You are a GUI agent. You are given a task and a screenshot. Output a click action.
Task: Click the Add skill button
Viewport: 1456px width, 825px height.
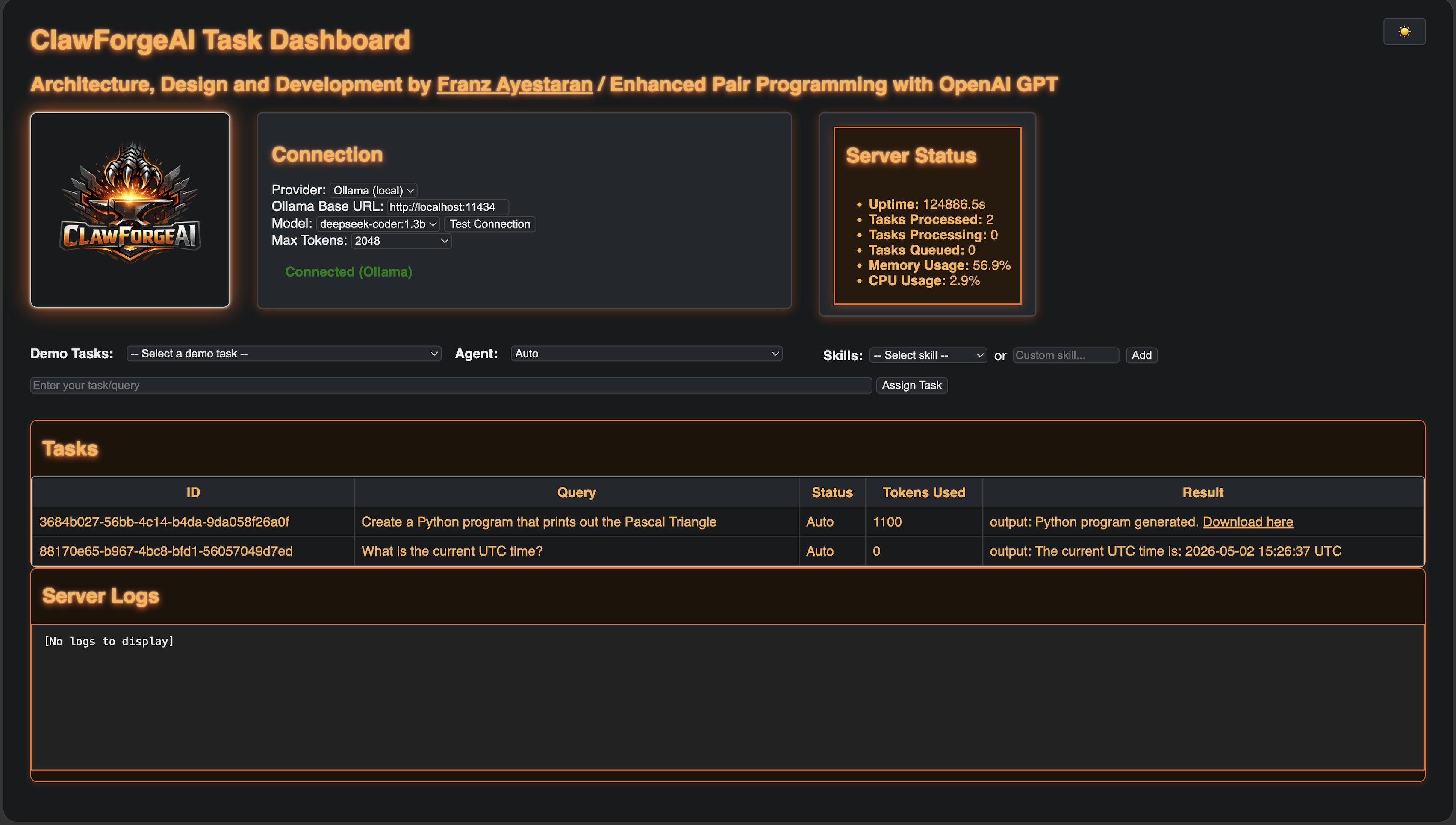(x=1141, y=355)
